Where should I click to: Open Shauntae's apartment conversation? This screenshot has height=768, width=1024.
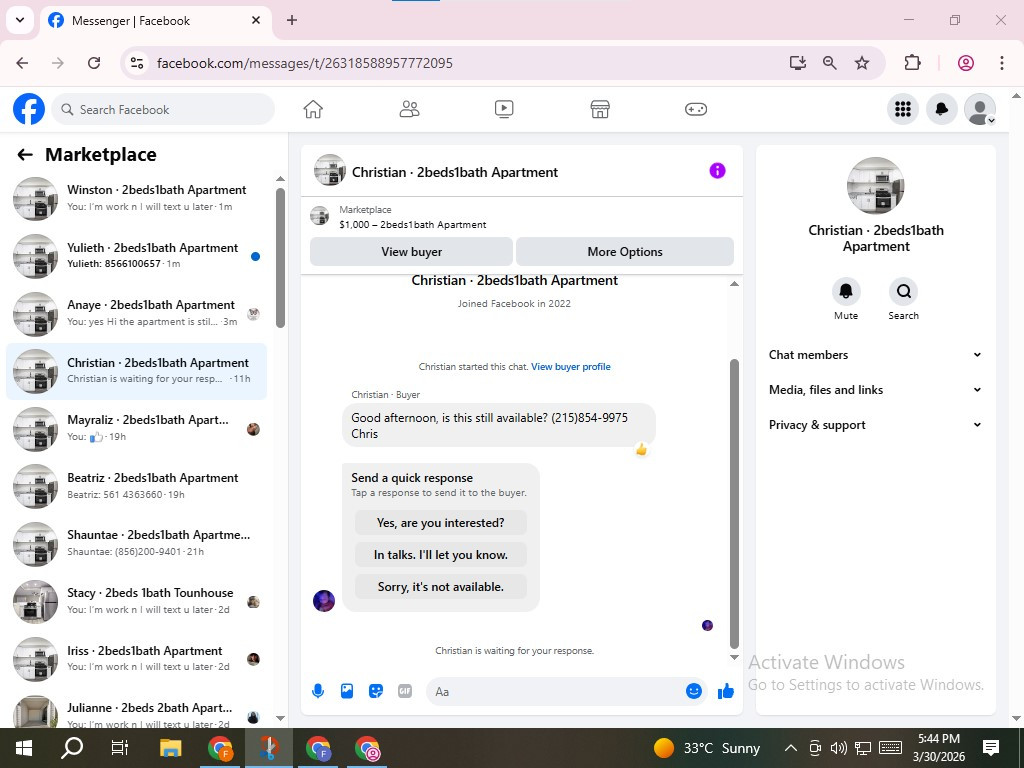pyautogui.click(x=136, y=543)
